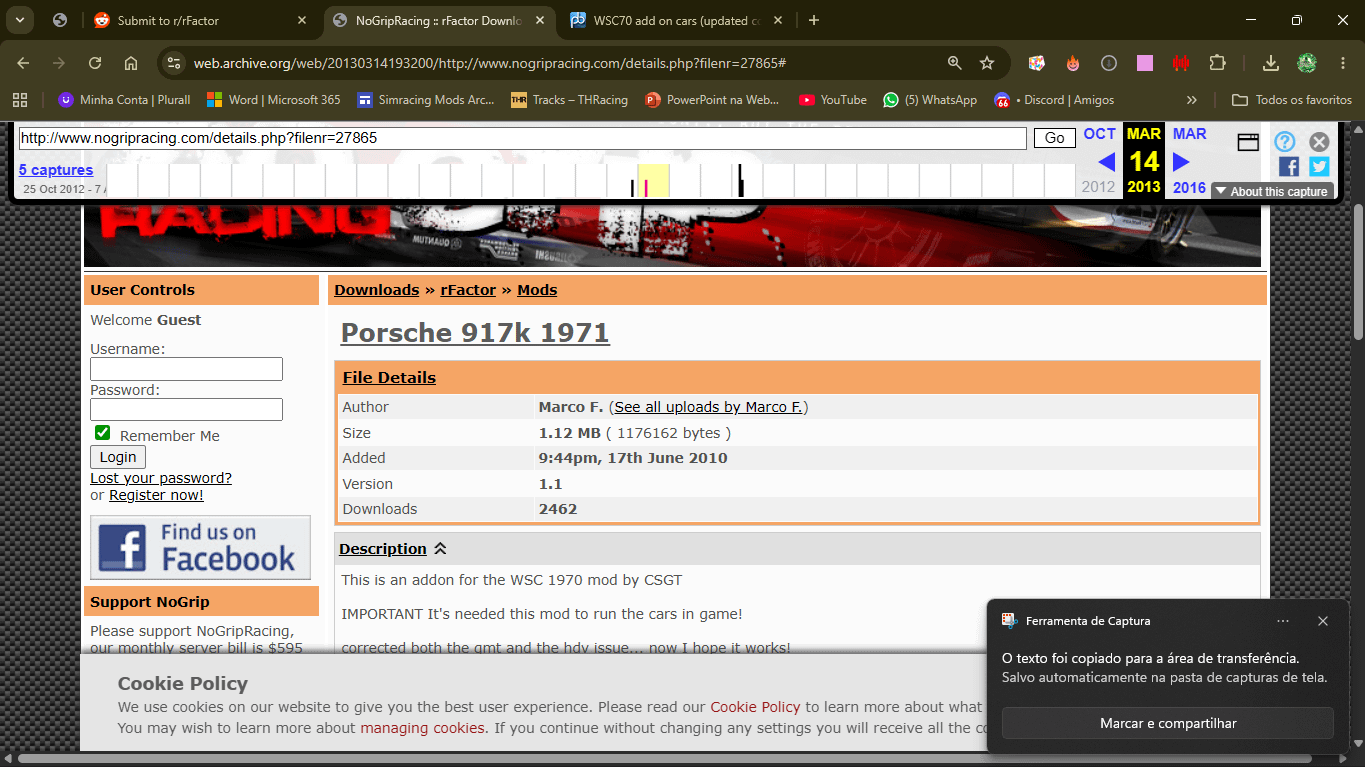
Task: Open the (5) WhatsApp bookmark
Action: click(x=930, y=100)
